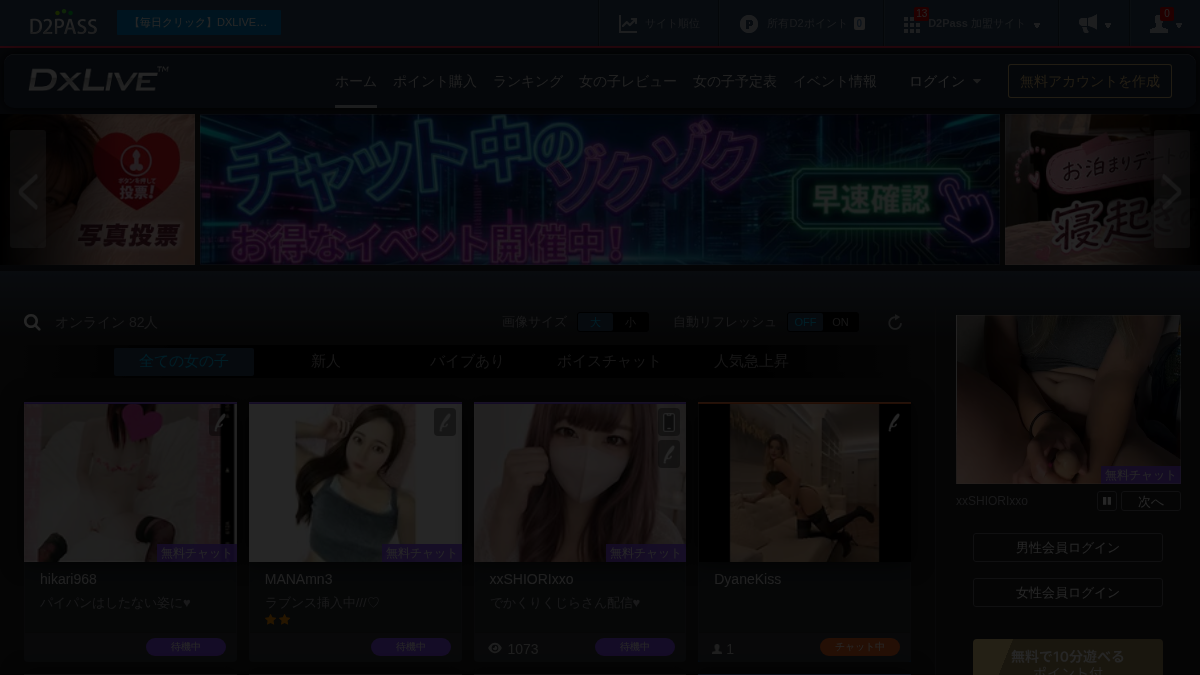1200x675 pixels.
Task: Click the search magnifier icon
Action: [x=32, y=322]
